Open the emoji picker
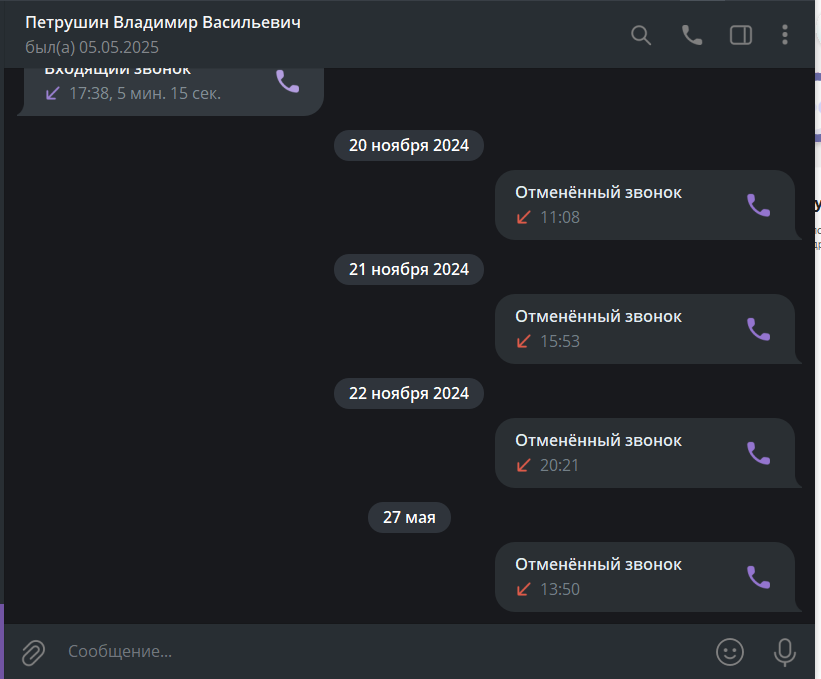The width and height of the screenshot is (821, 679). point(730,652)
